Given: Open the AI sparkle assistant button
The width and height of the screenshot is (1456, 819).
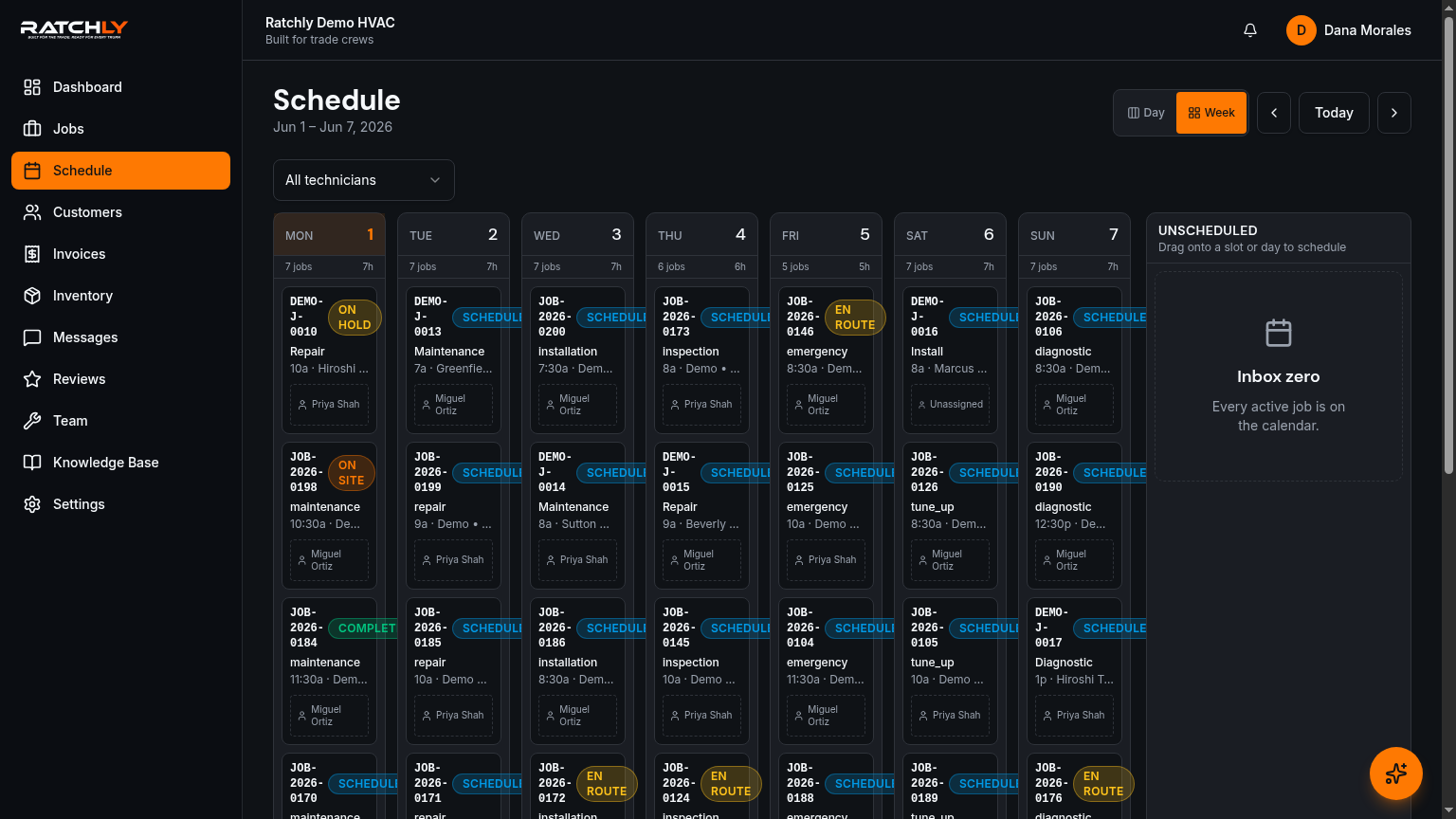Looking at the screenshot, I should tap(1396, 773).
